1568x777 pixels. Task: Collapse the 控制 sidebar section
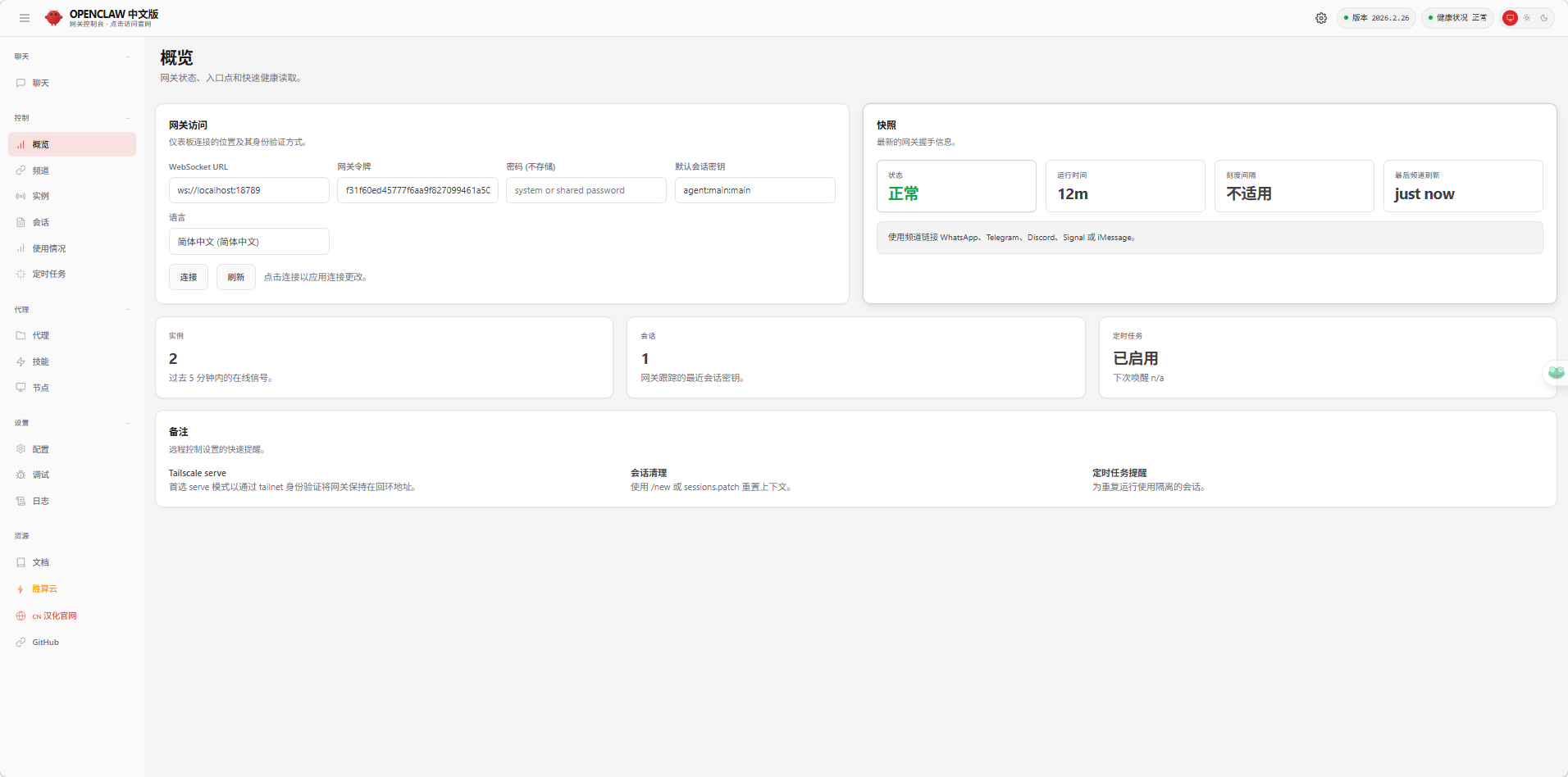pyautogui.click(x=128, y=118)
